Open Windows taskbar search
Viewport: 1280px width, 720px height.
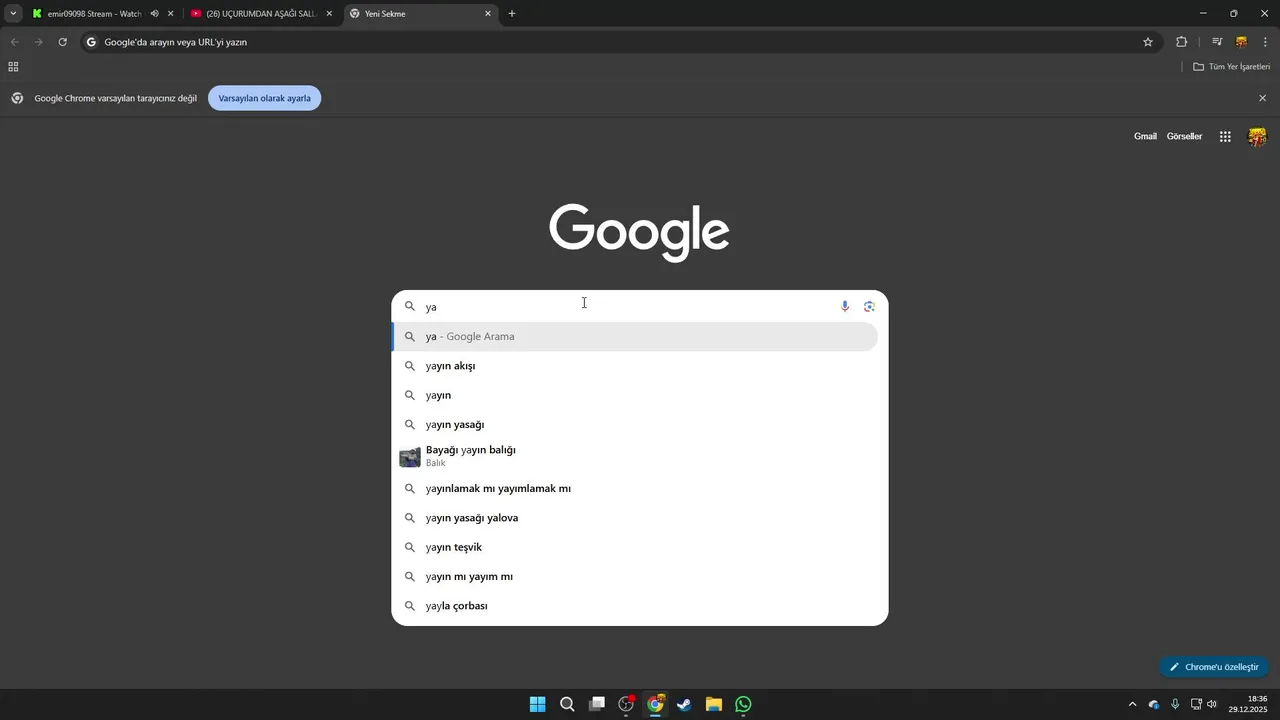point(567,704)
